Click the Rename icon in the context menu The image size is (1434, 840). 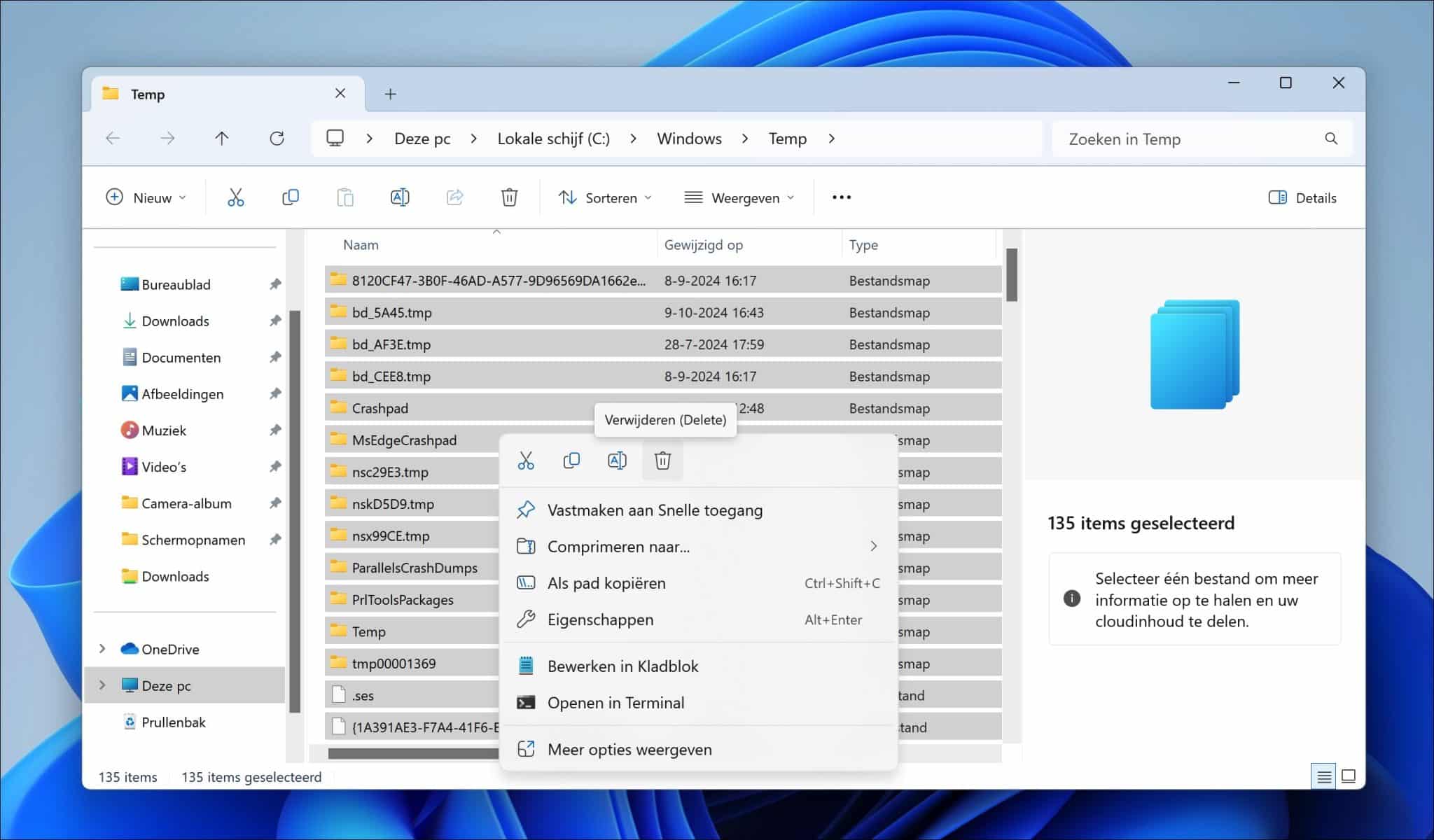[x=617, y=461]
